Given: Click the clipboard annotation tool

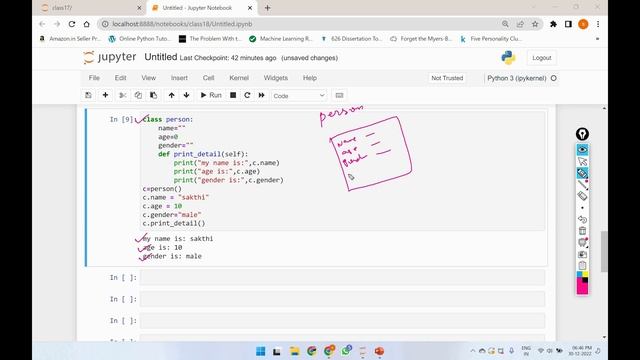Looking at the screenshot, I should coord(582,266).
